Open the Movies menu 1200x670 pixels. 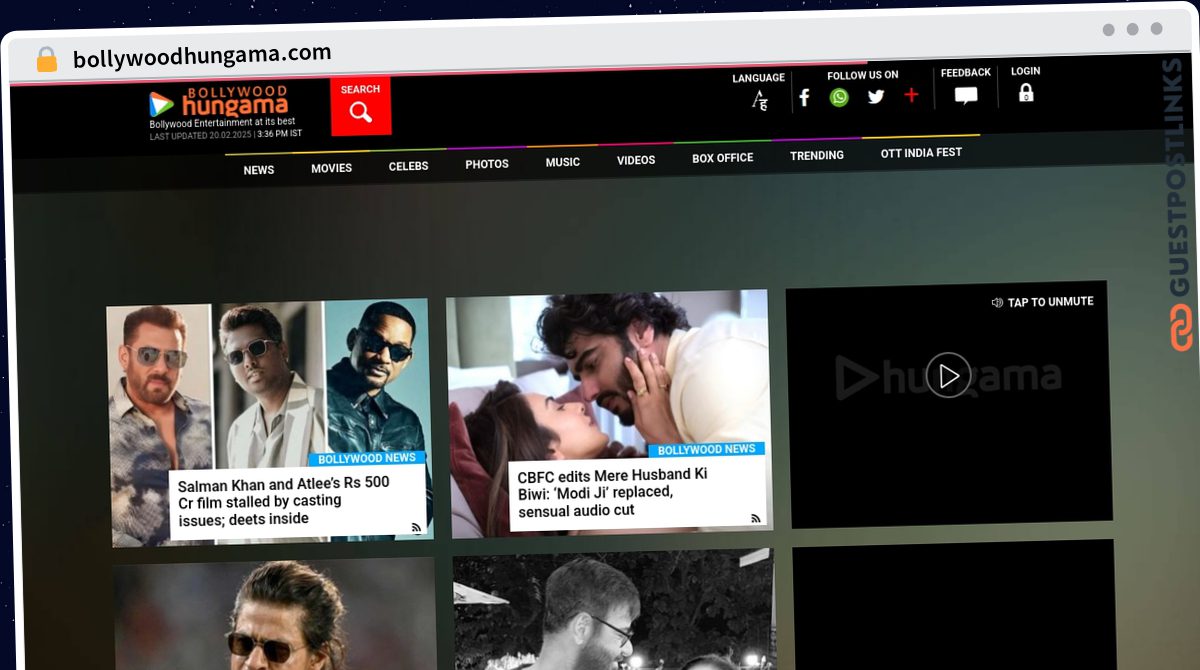(331, 168)
